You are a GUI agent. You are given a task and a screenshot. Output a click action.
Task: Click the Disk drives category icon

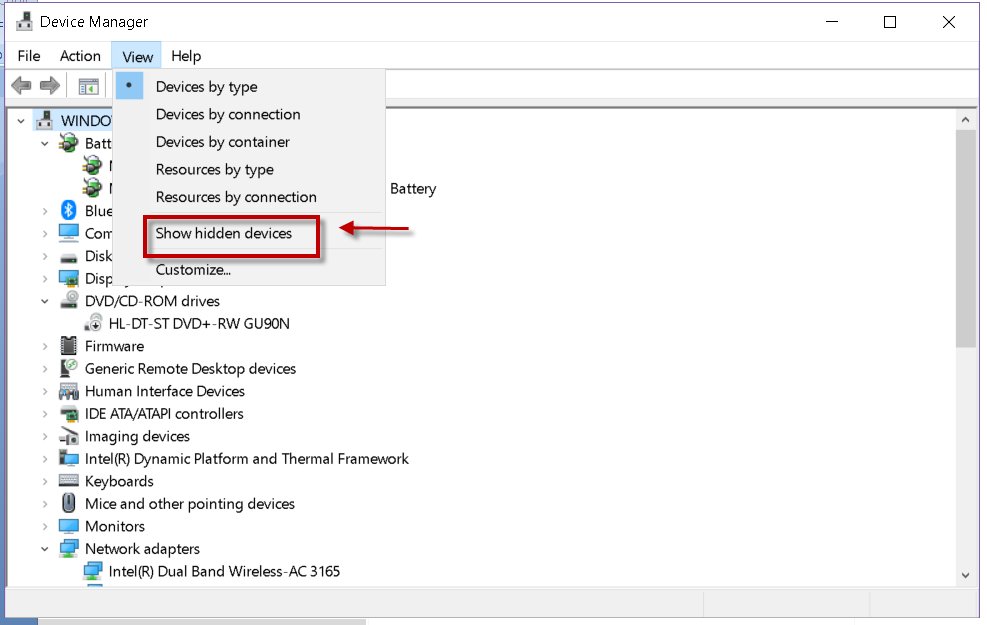point(69,256)
